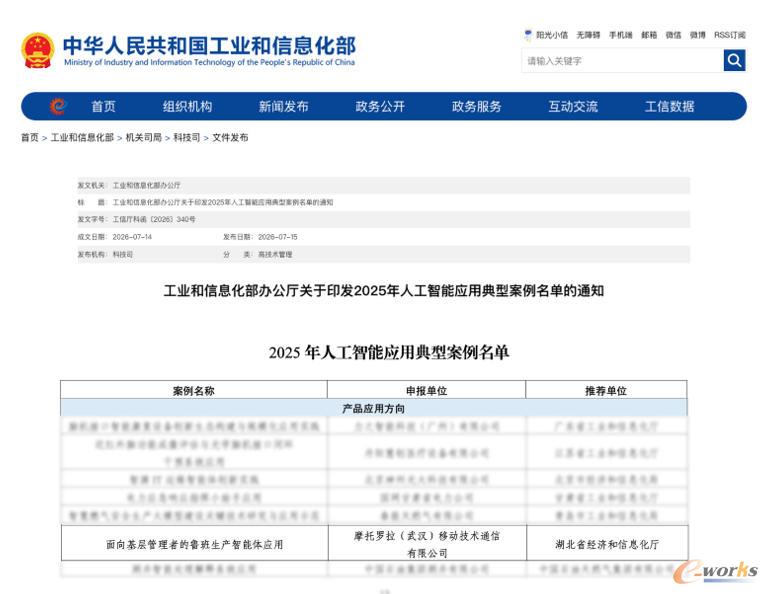The image size is (768, 594).
Task: Click the 发文机关 value 工业和信息化部办公厅
Action: pyautogui.click(x=146, y=185)
